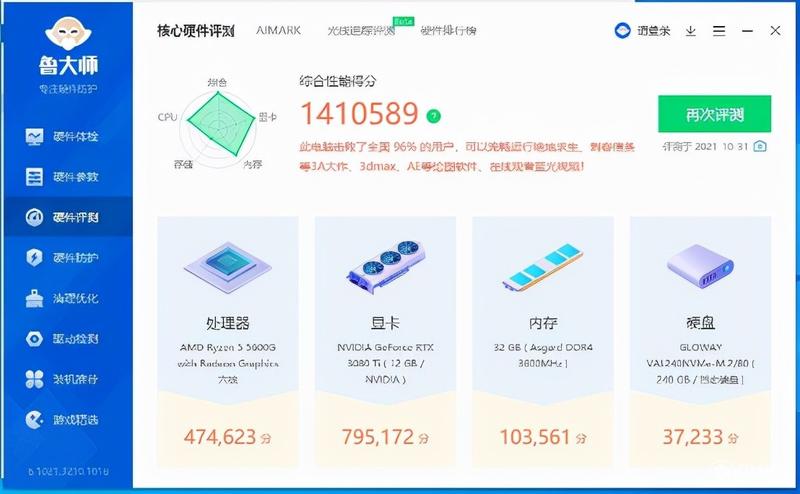Viewport: 800px width, 494px height.
Task: Switch to 光线追踪评测 tab
Action: pyautogui.click(x=361, y=31)
